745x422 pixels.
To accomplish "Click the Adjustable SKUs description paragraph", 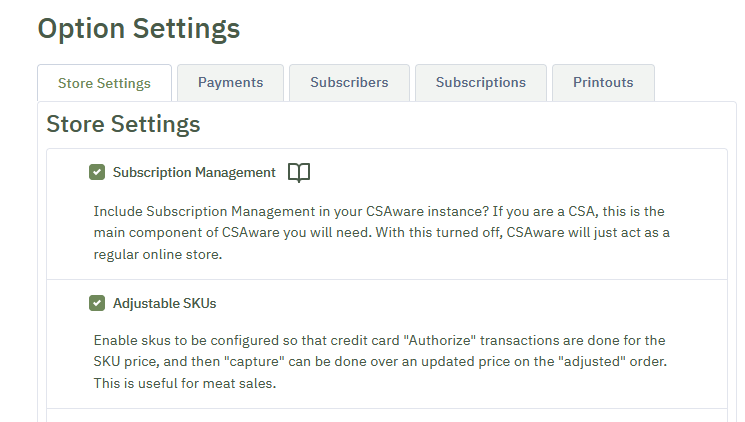I will click(380, 362).
